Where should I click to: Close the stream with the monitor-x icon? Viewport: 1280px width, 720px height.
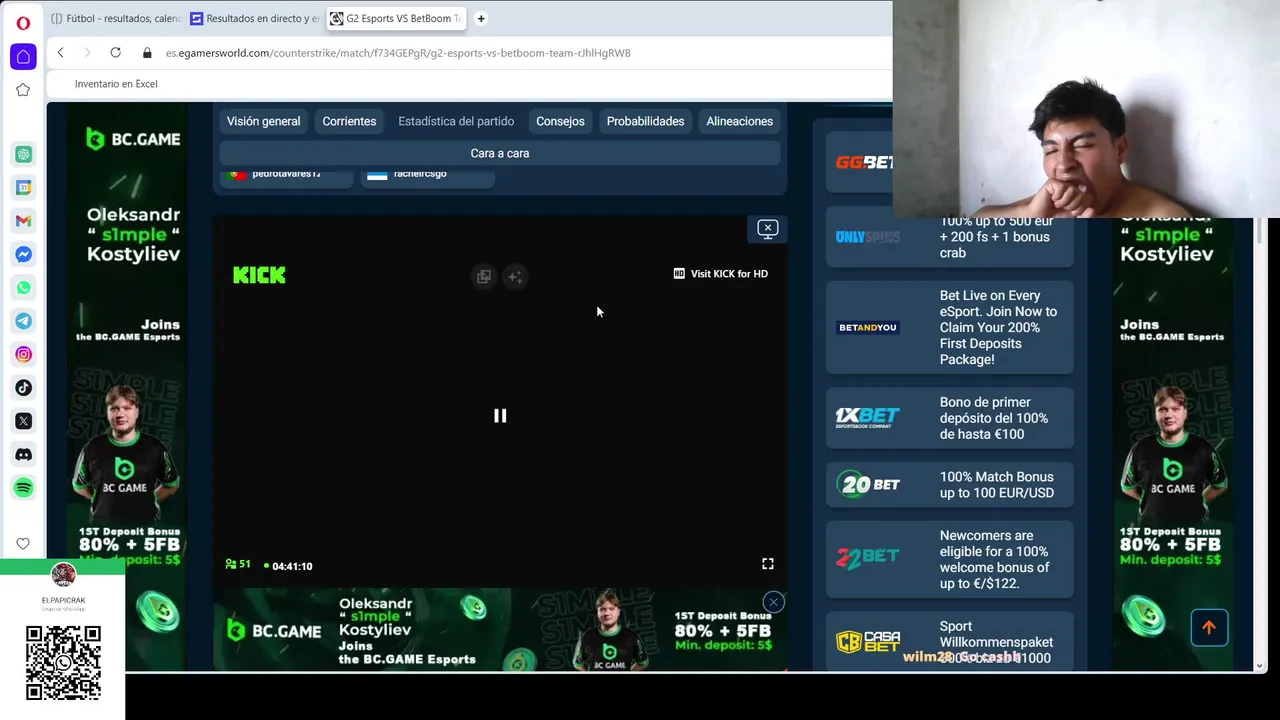768,229
